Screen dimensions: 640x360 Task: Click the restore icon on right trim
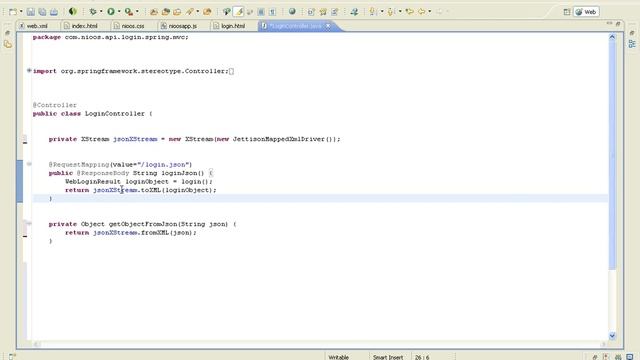click(632, 33)
